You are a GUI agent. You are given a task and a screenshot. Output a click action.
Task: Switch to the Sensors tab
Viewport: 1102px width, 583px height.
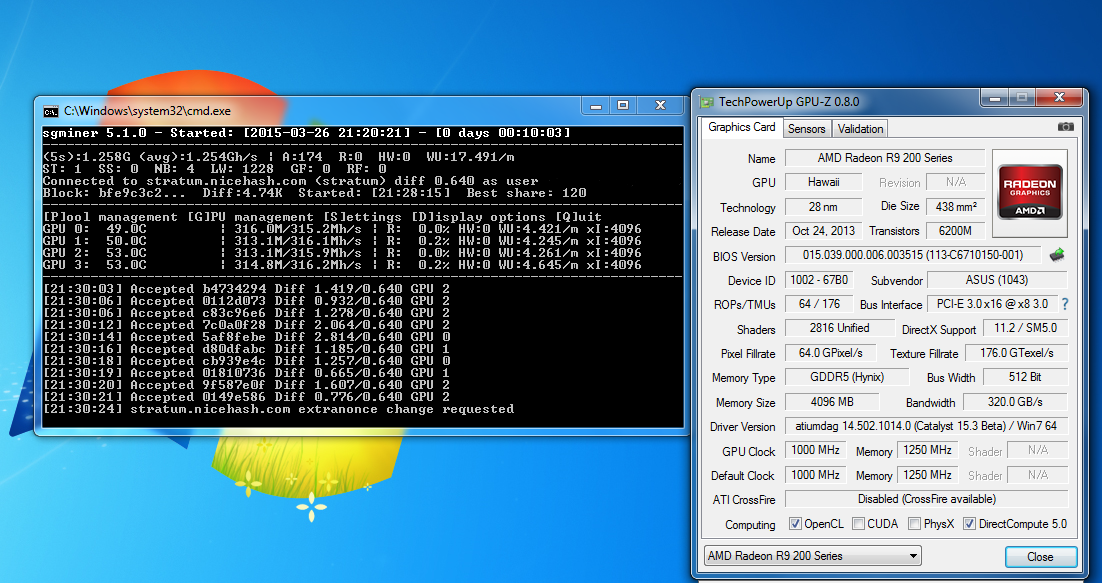(x=806, y=129)
